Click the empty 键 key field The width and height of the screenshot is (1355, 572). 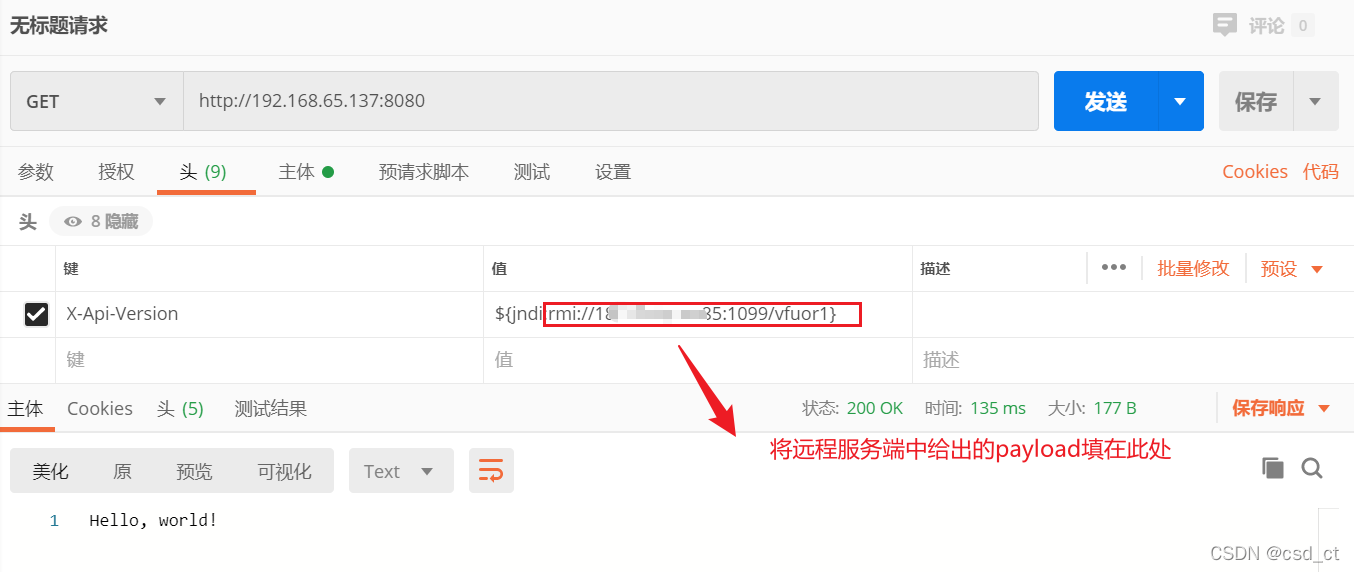[x=270, y=360]
